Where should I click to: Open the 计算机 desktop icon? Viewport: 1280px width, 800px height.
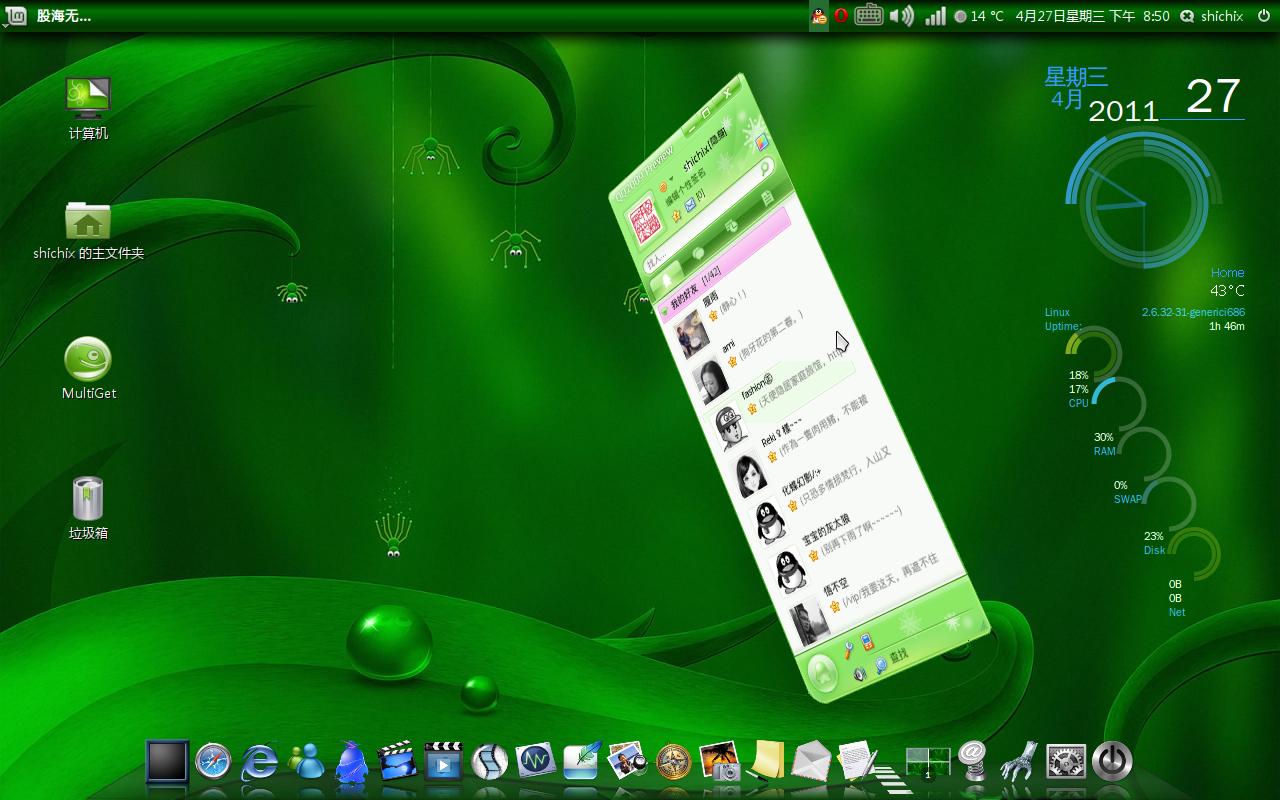88,108
